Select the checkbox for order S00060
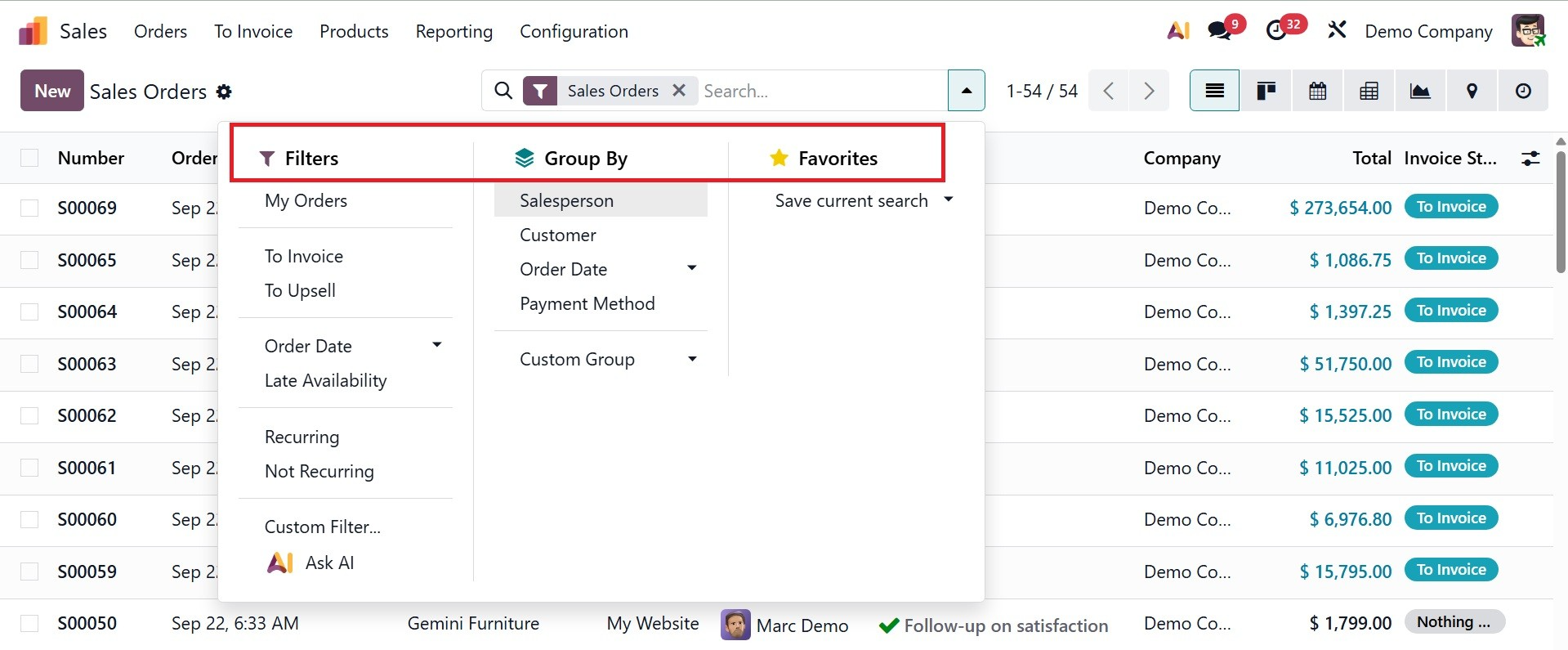Viewport: 1568px width, 650px height. tap(29, 519)
